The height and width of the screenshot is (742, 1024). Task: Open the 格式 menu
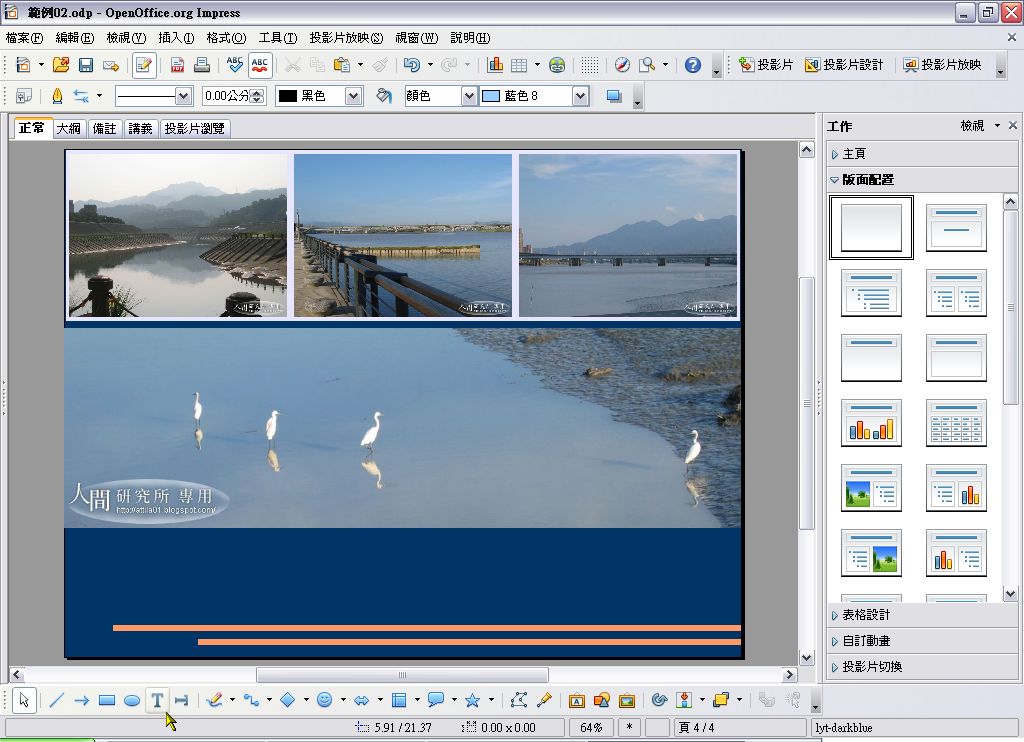click(x=226, y=38)
